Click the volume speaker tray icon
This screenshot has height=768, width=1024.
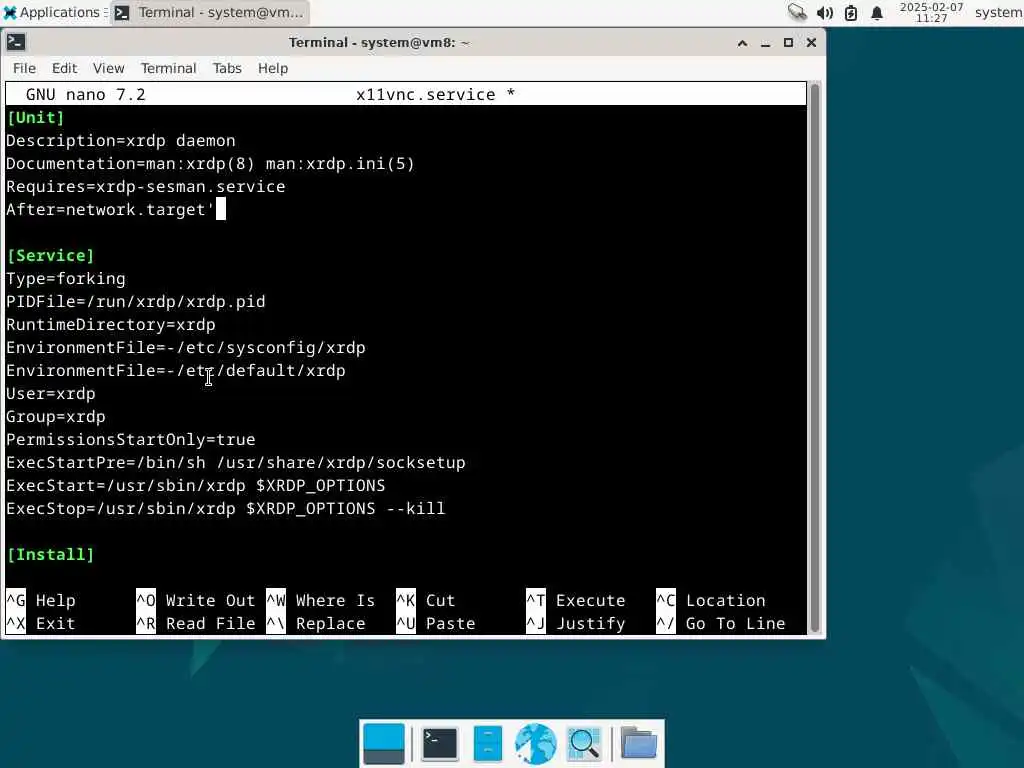click(825, 12)
